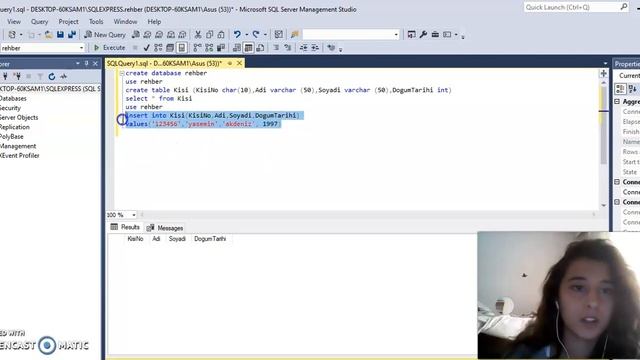The width and height of the screenshot is (640, 360).
Task: Open the New Project dropdown arrow
Action: click(21, 35)
